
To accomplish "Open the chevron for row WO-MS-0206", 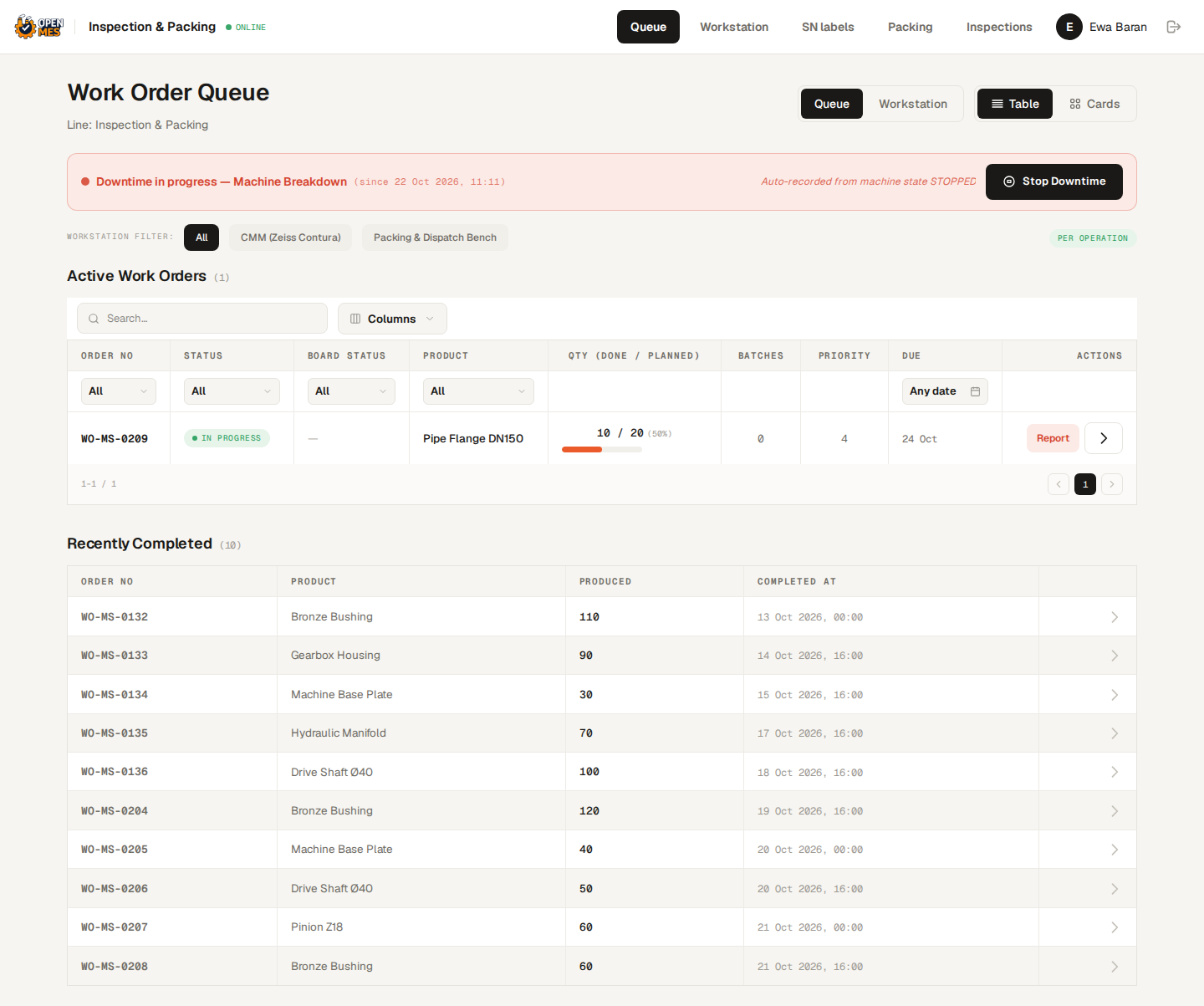I will (1115, 889).
